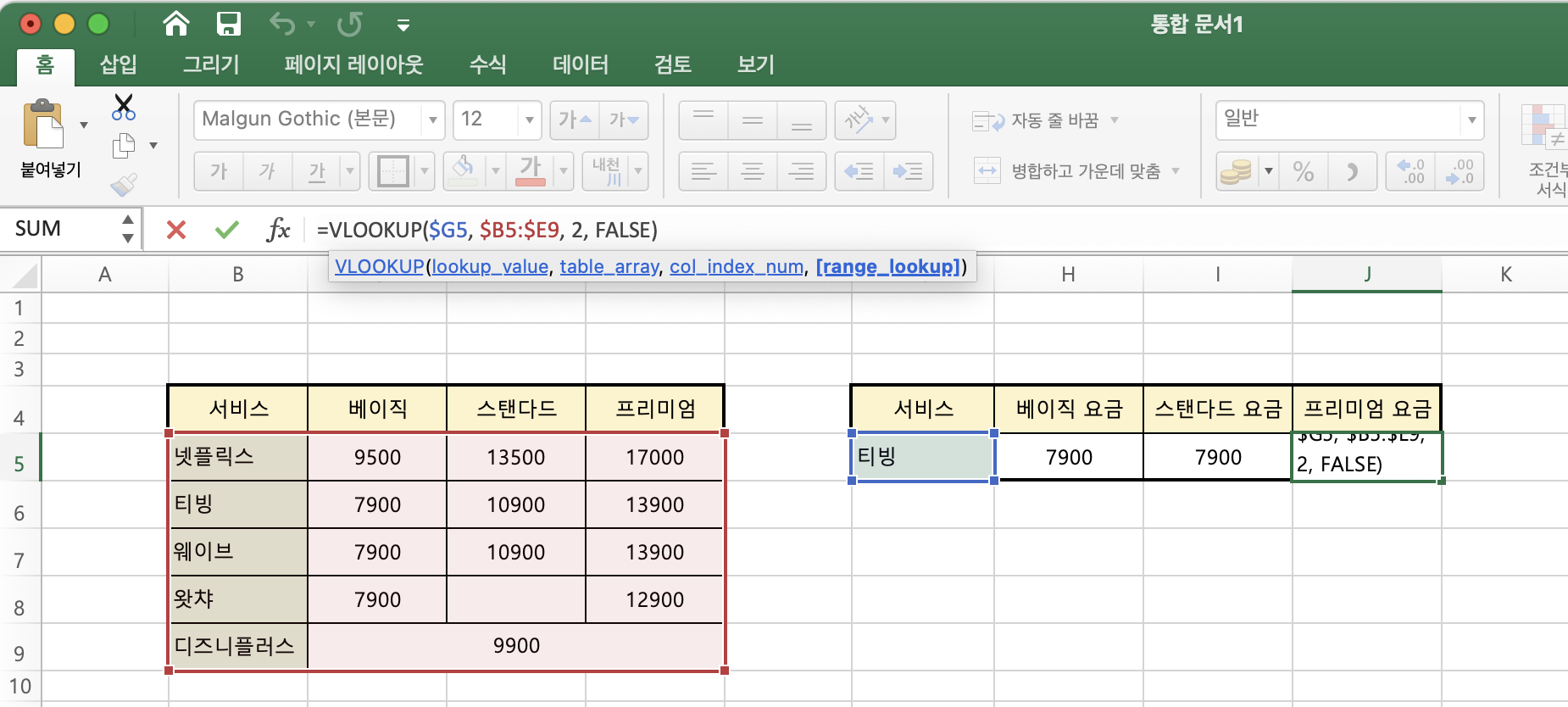Open the undo history dropdown arrow

click(311, 25)
